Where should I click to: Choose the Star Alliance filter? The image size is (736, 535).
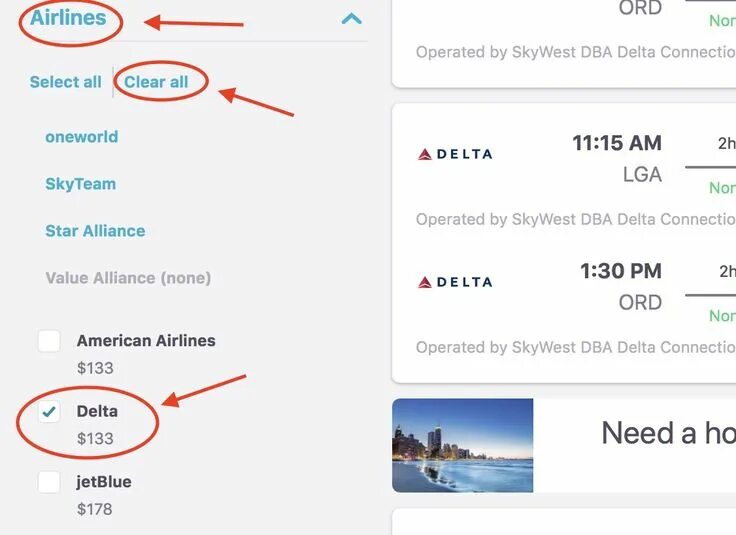95,231
